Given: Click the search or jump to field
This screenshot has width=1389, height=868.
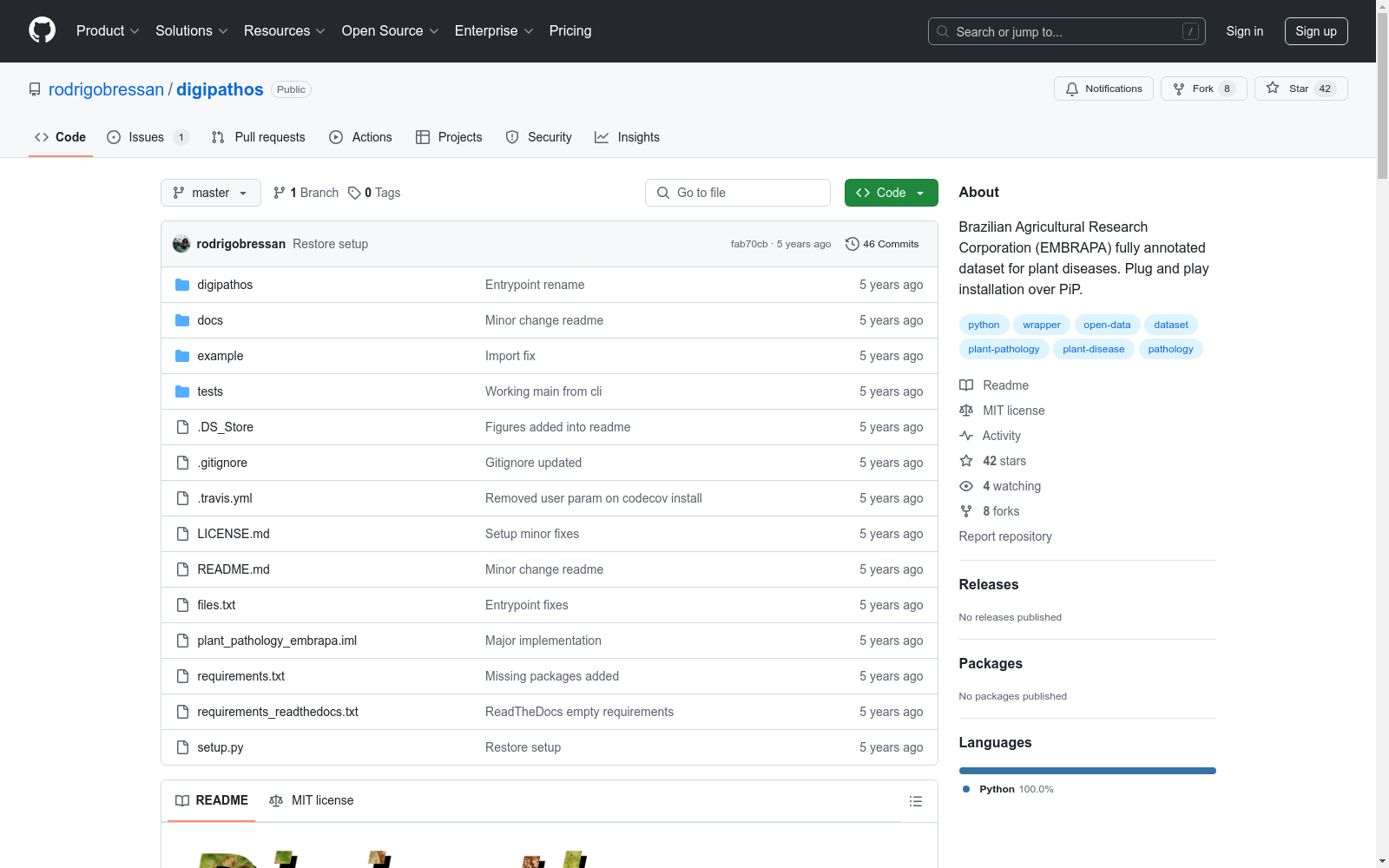Looking at the screenshot, I should pos(1067,31).
